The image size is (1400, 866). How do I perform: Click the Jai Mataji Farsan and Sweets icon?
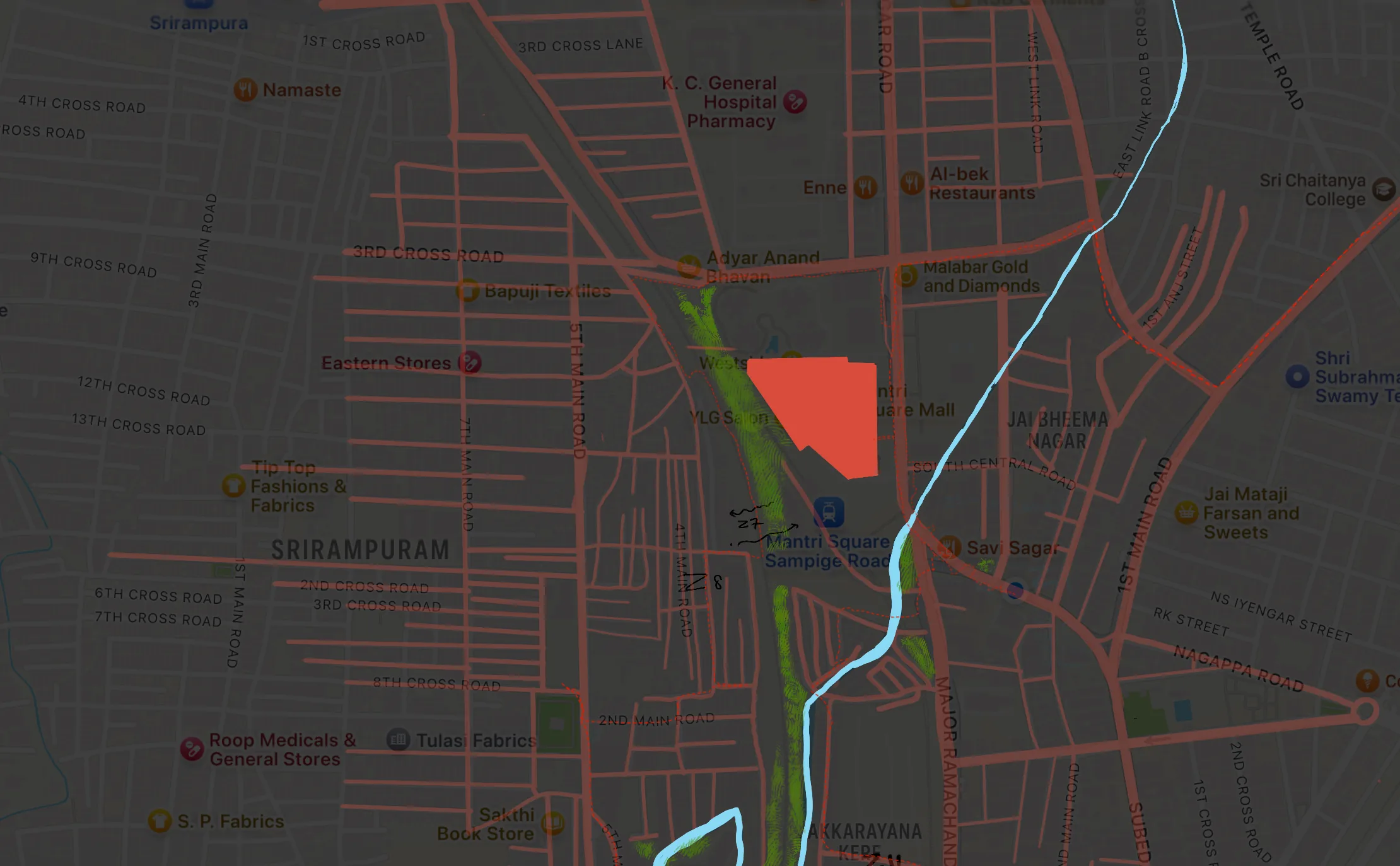click(x=1186, y=513)
